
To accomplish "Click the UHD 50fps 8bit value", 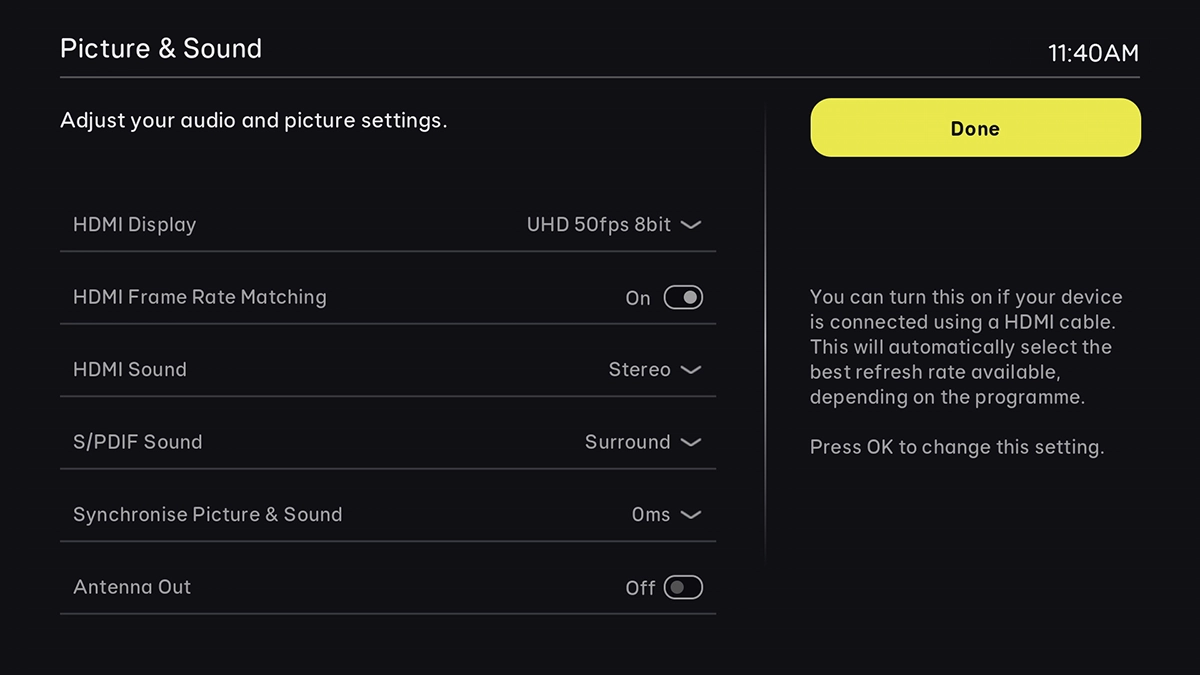I will pos(598,225).
